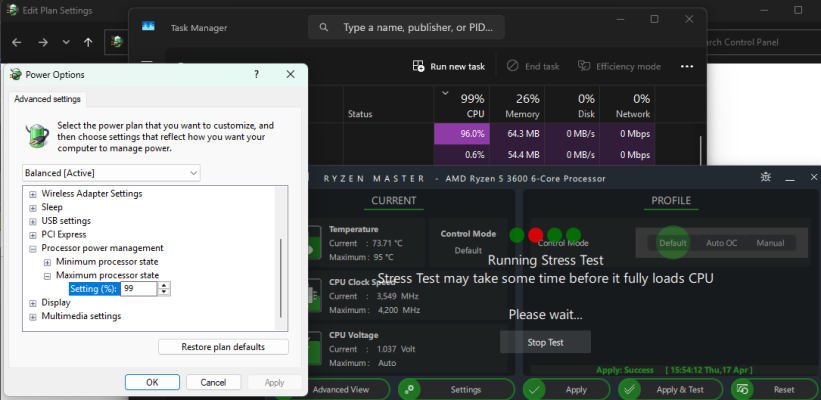
Task: Go up one level in Control Panel
Action: tap(88, 42)
